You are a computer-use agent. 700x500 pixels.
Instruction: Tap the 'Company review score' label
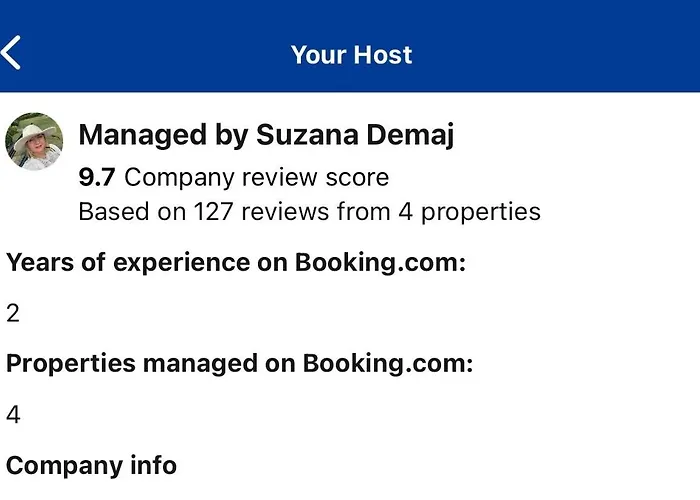[x=256, y=178]
